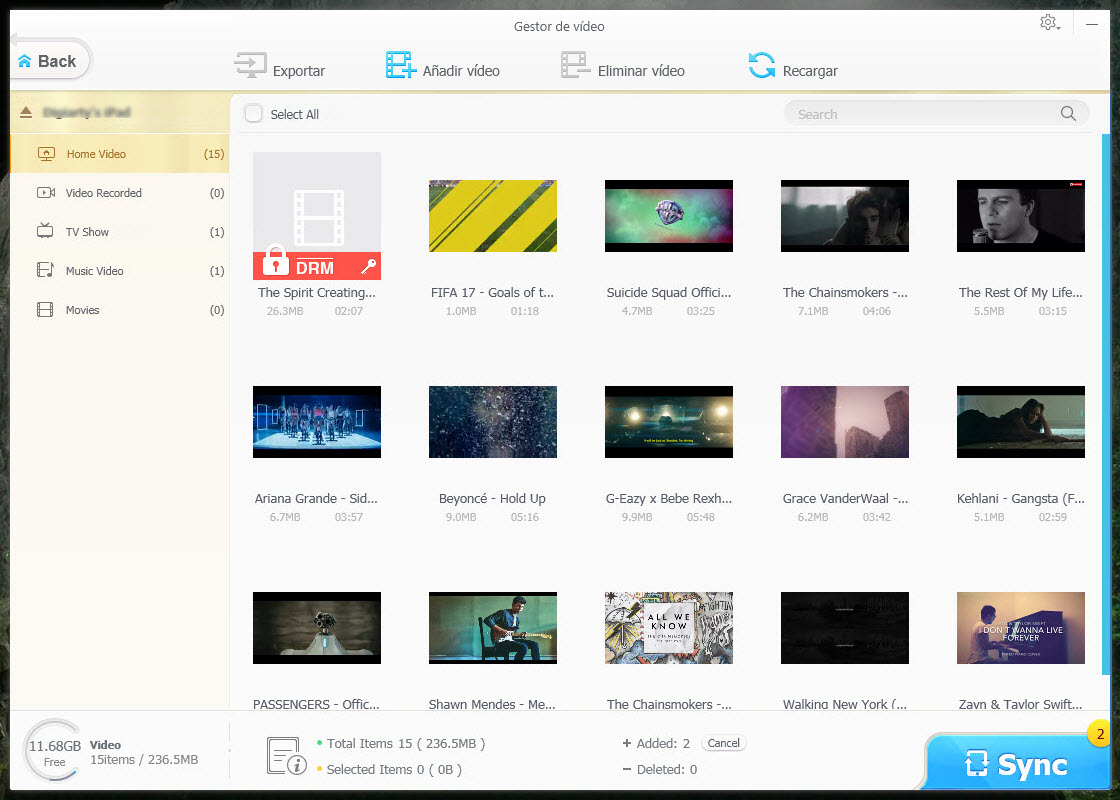Select the Zayn & Taylor Swift thumbnail
1120x800 pixels.
1021,628
